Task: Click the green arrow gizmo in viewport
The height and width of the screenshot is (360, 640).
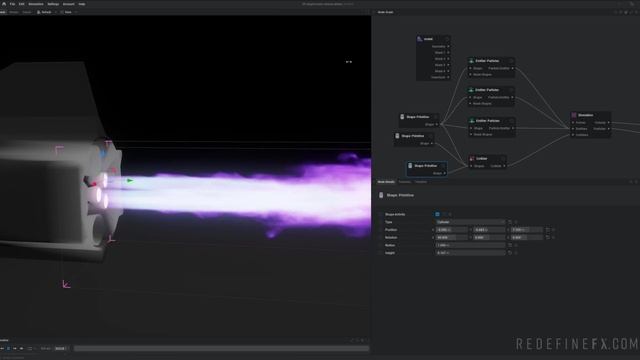Action: [x=130, y=180]
